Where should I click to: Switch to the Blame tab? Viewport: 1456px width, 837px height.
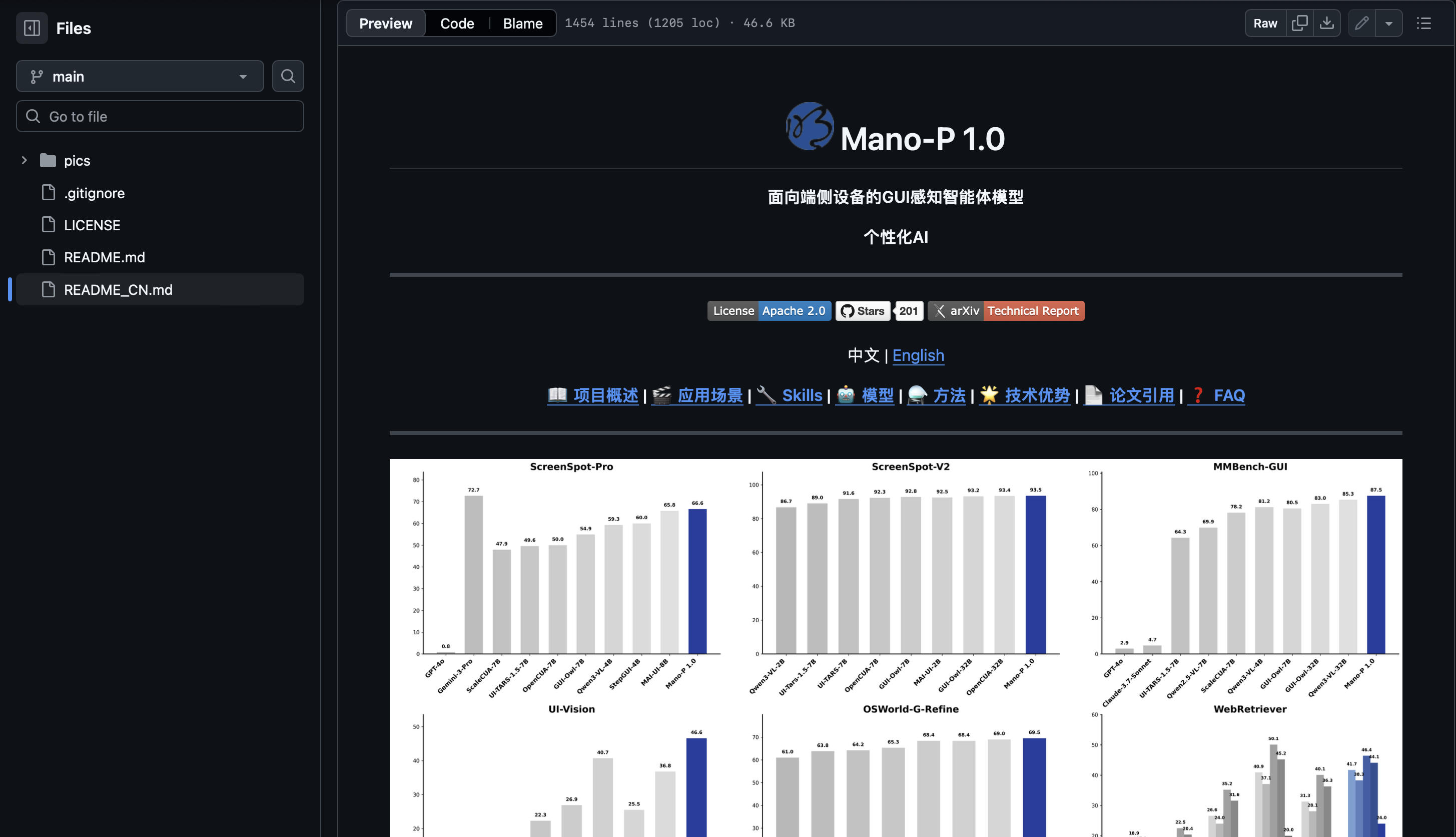point(522,23)
